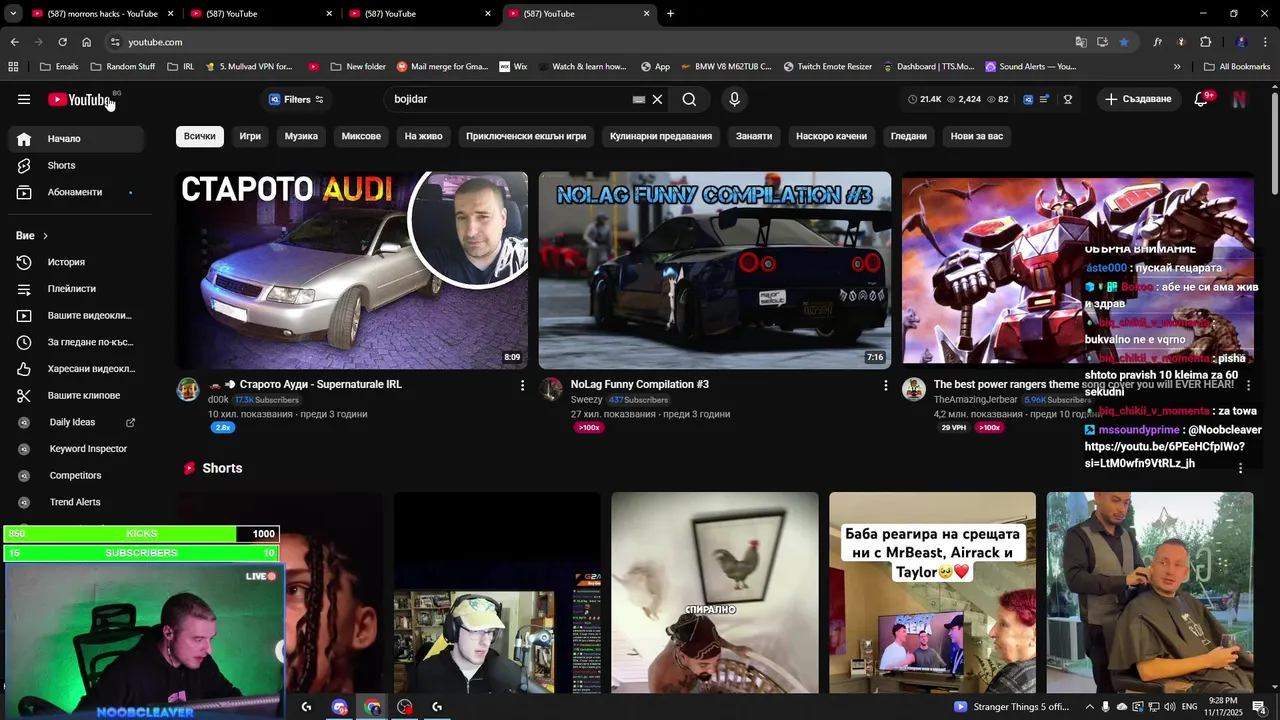This screenshot has width=1280, height=720.
Task: Click the list icon in the stats toolbar
Action: (1044, 99)
